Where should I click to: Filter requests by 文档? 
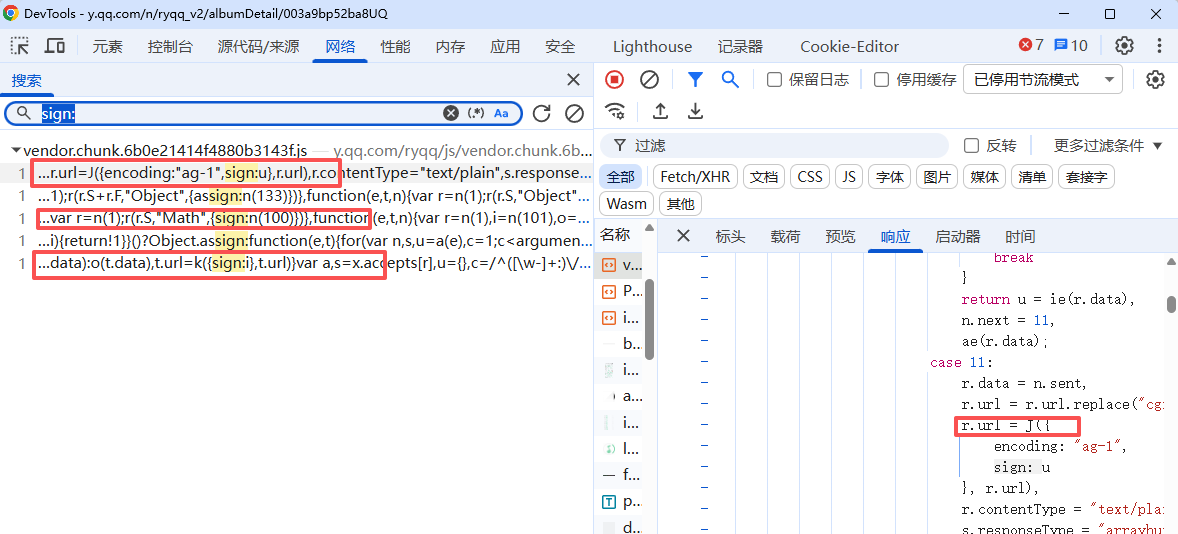pyautogui.click(x=764, y=177)
